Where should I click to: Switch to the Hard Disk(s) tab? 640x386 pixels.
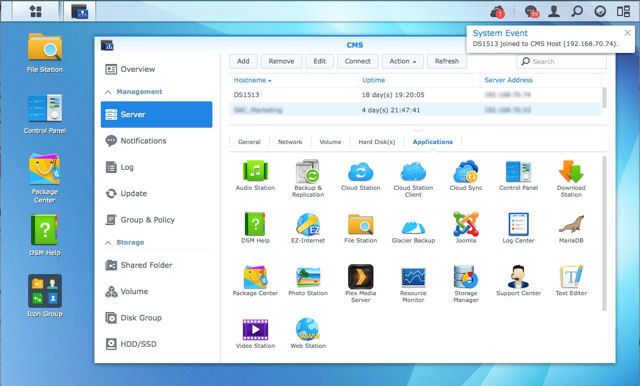377,142
